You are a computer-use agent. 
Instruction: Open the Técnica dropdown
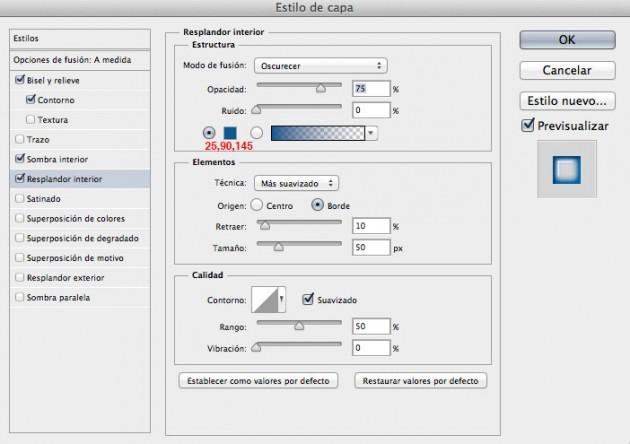tap(297, 183)
